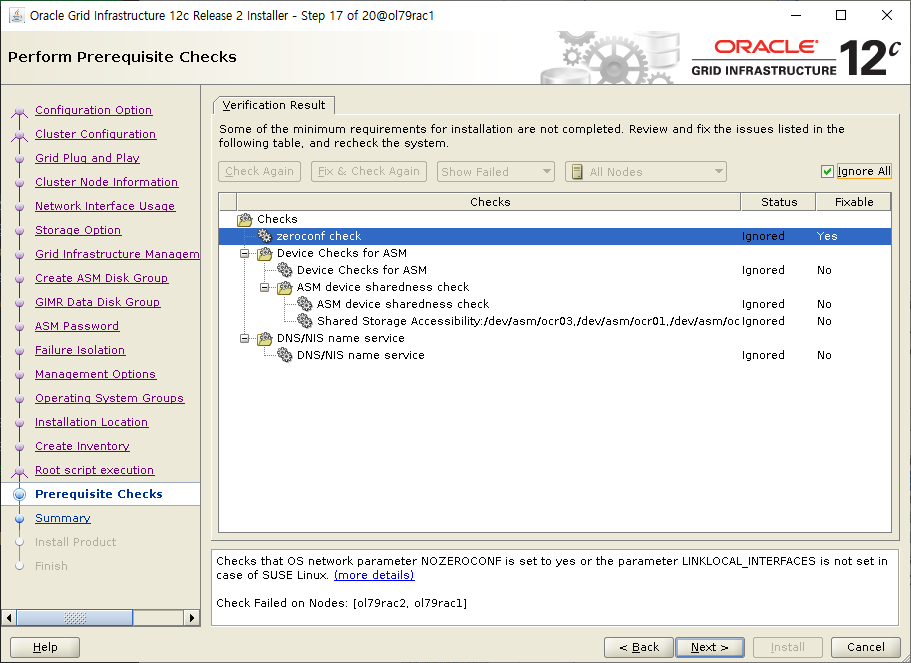Click gear icon of Device Checks for ASM leaf
Image resolution: width=911 pixels, height=663 pixels.
[x=285, y=270]
